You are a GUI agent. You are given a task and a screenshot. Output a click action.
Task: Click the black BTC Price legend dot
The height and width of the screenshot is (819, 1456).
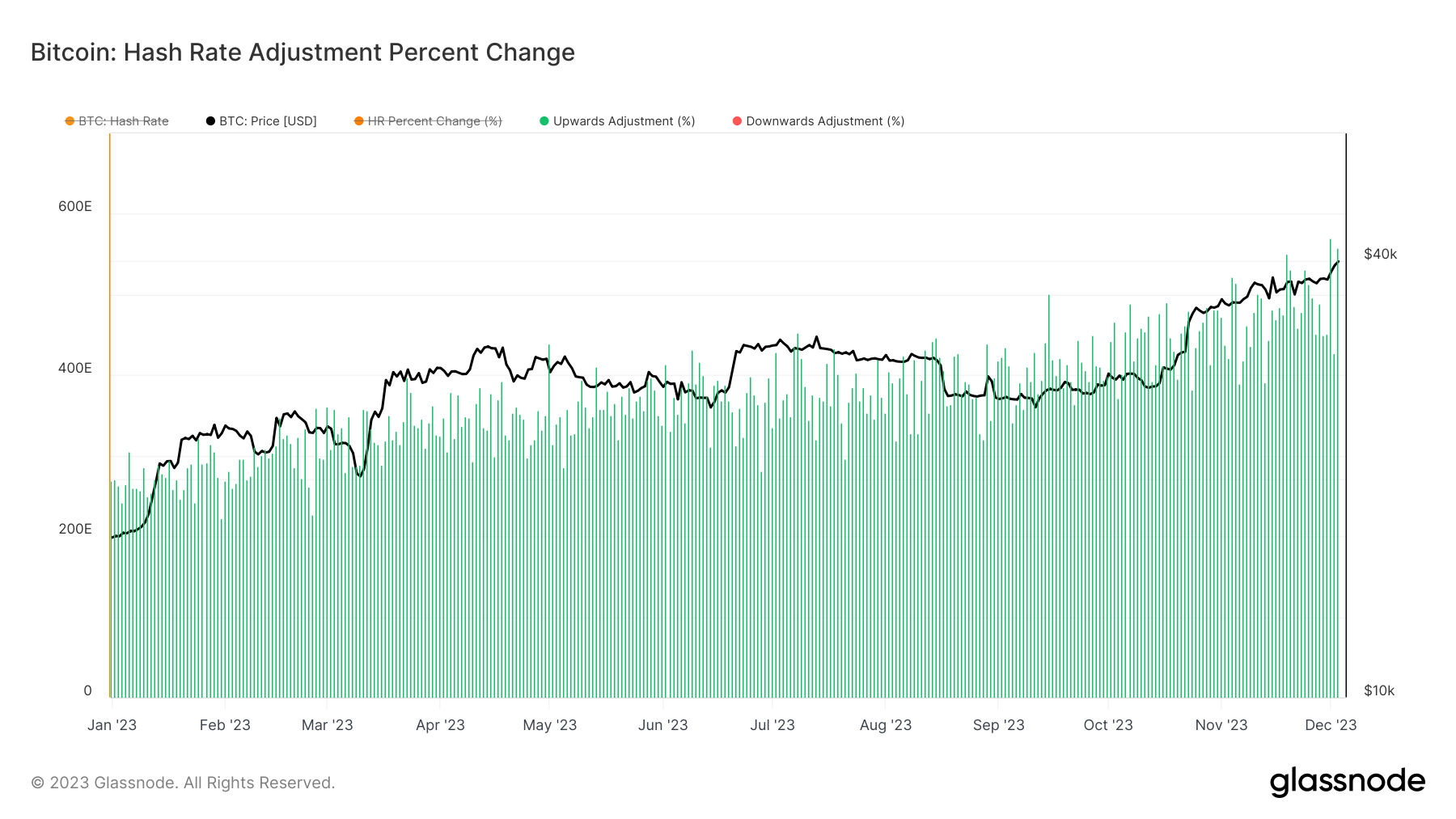211,121
